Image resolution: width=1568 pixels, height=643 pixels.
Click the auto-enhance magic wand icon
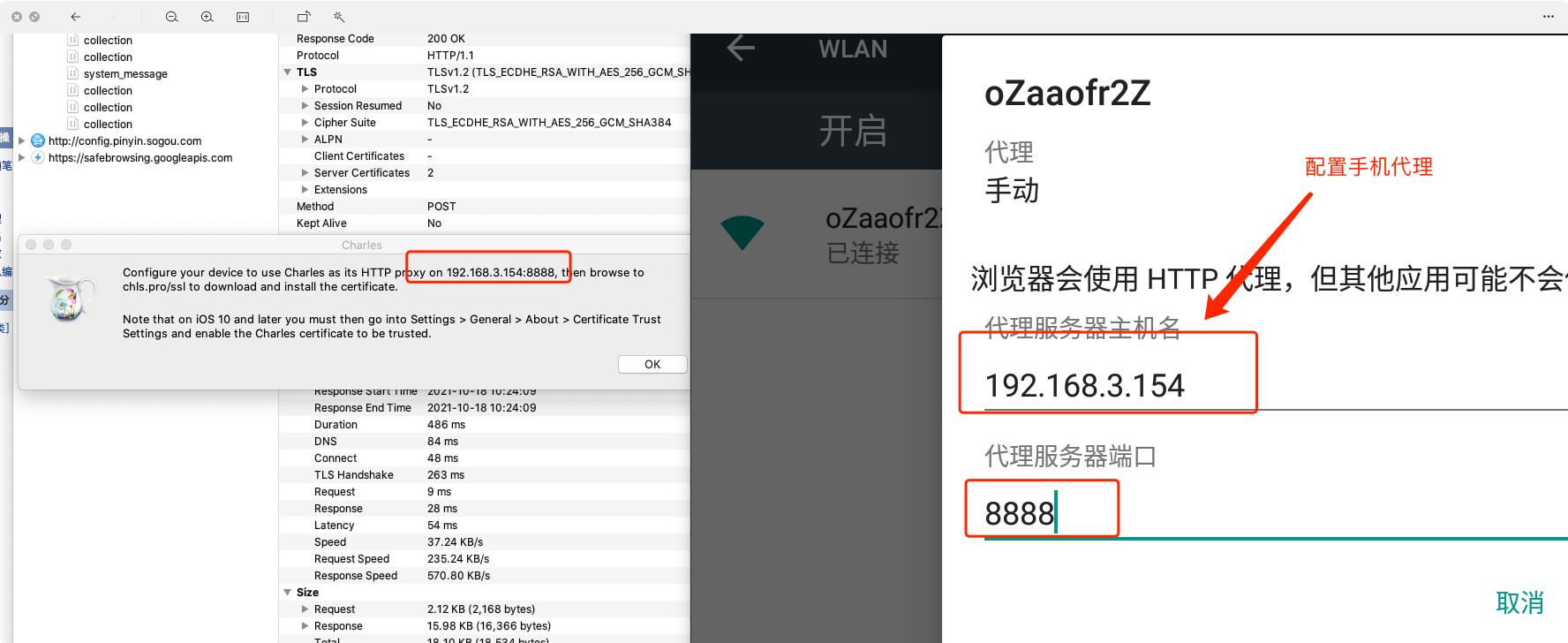point(339,17)
